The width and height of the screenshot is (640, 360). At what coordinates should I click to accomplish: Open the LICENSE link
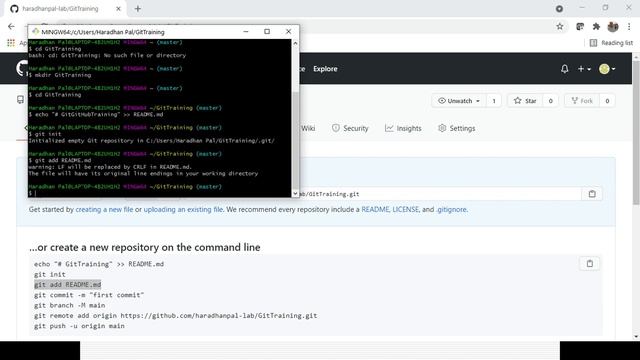(406, 209)
